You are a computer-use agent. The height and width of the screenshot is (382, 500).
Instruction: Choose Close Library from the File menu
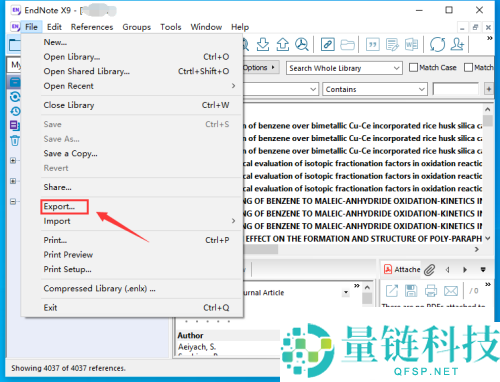[69, 105]
